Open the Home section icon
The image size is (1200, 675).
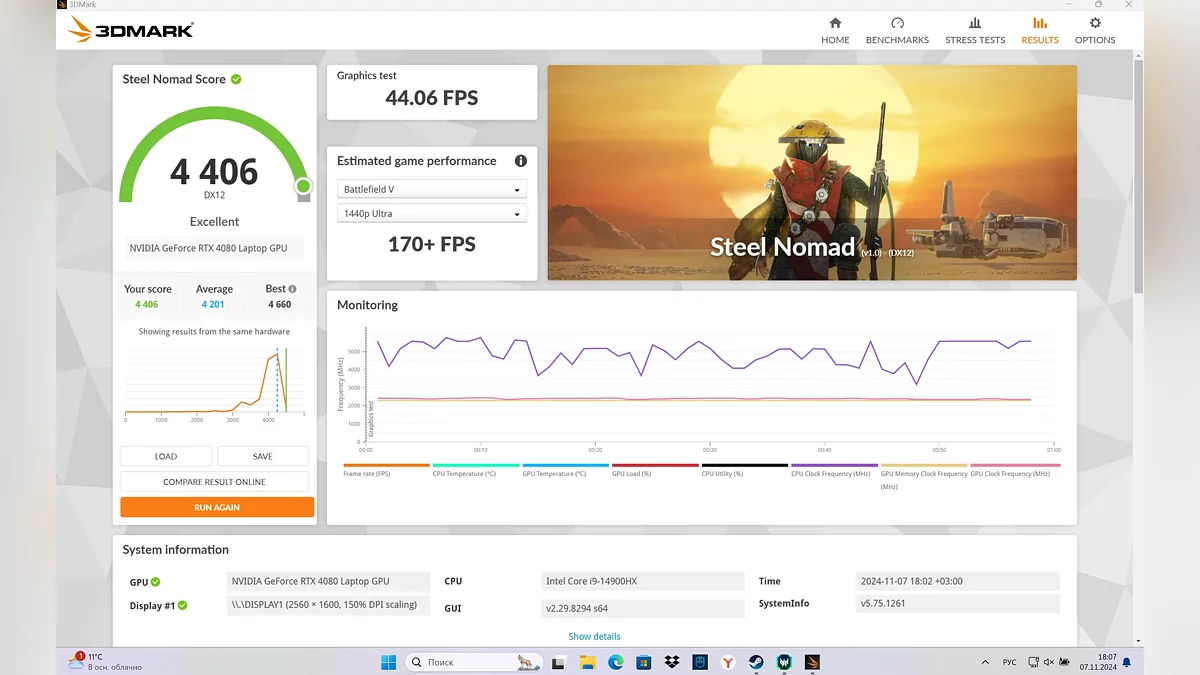tap(835, 23)
